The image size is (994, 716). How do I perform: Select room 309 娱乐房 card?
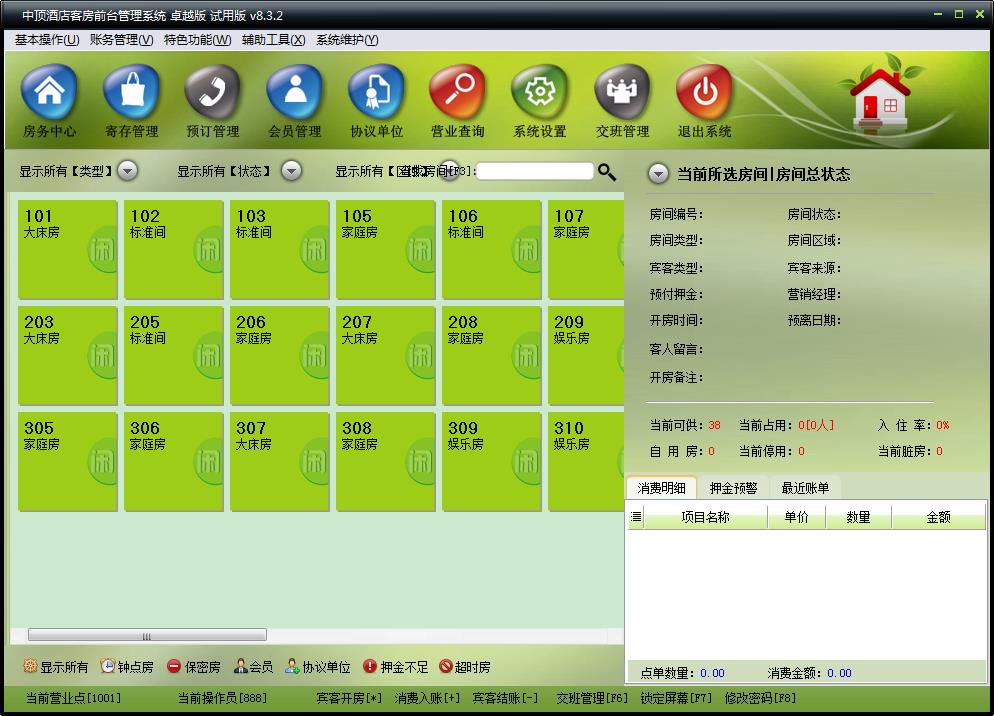[491, 461]
